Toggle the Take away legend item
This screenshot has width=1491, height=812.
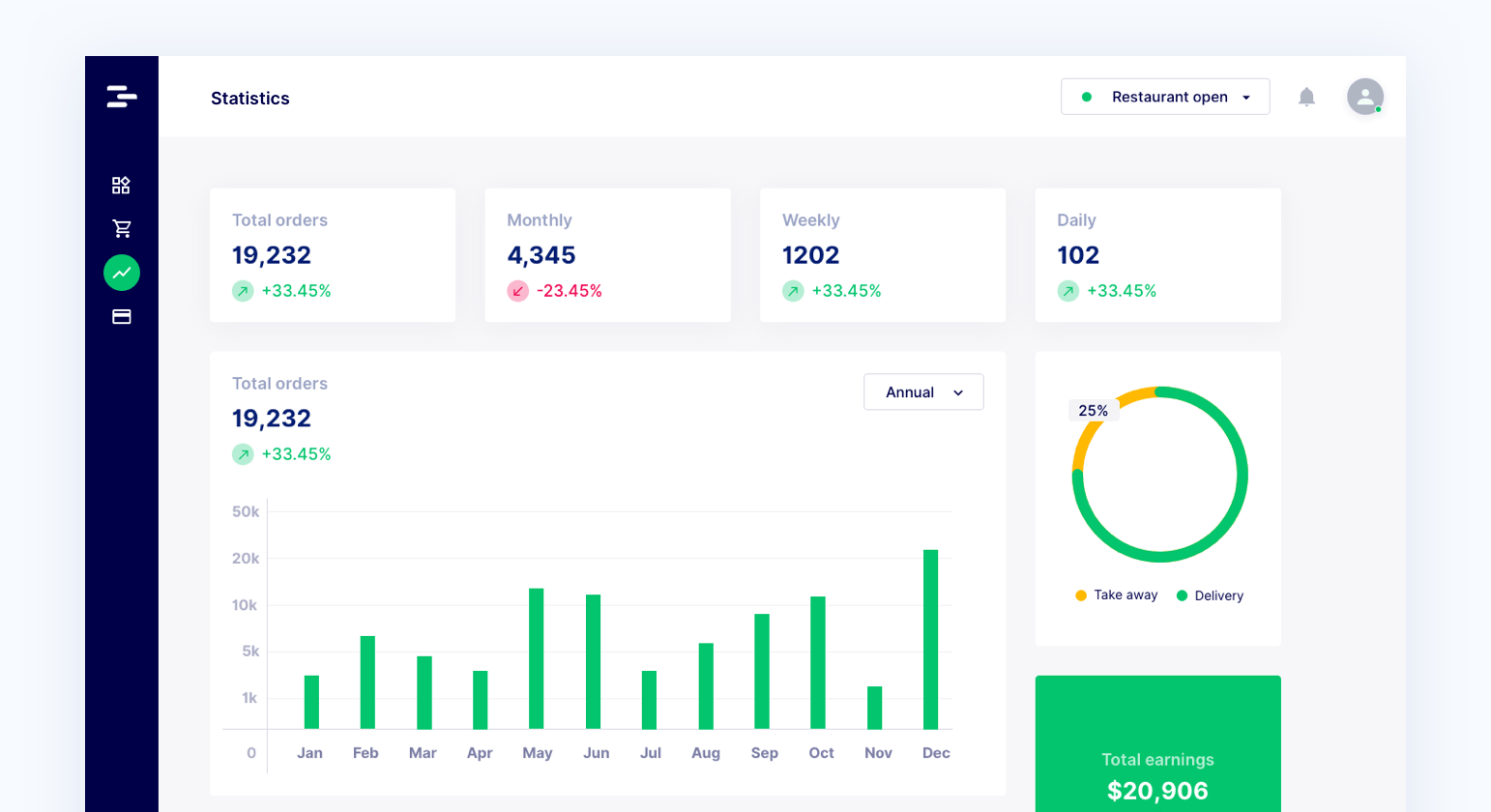1116,595
